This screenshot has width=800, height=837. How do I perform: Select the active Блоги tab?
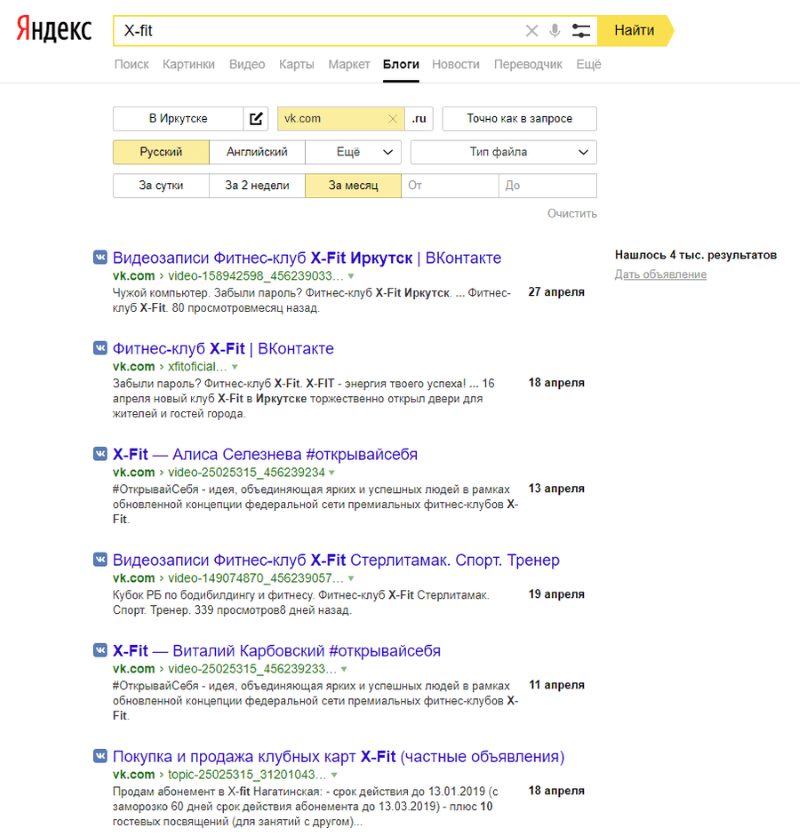click(x=401, y=65)
